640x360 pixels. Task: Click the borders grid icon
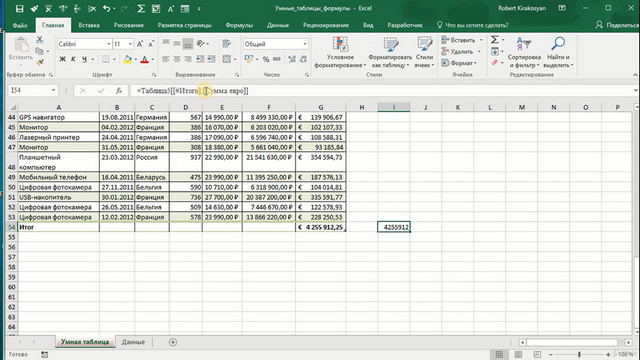[106, 59]
